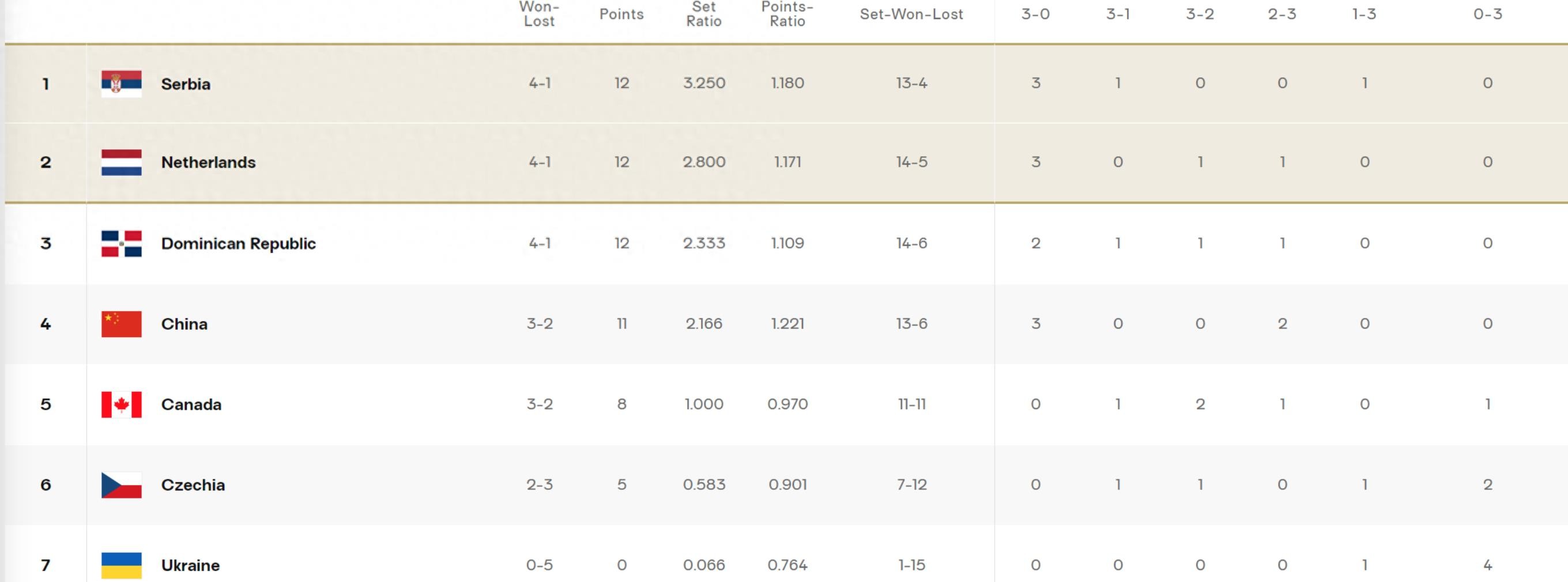Click the Points-Ratio column header
The width and height of the screenshot is (1568, 582).
pos(787,14)
